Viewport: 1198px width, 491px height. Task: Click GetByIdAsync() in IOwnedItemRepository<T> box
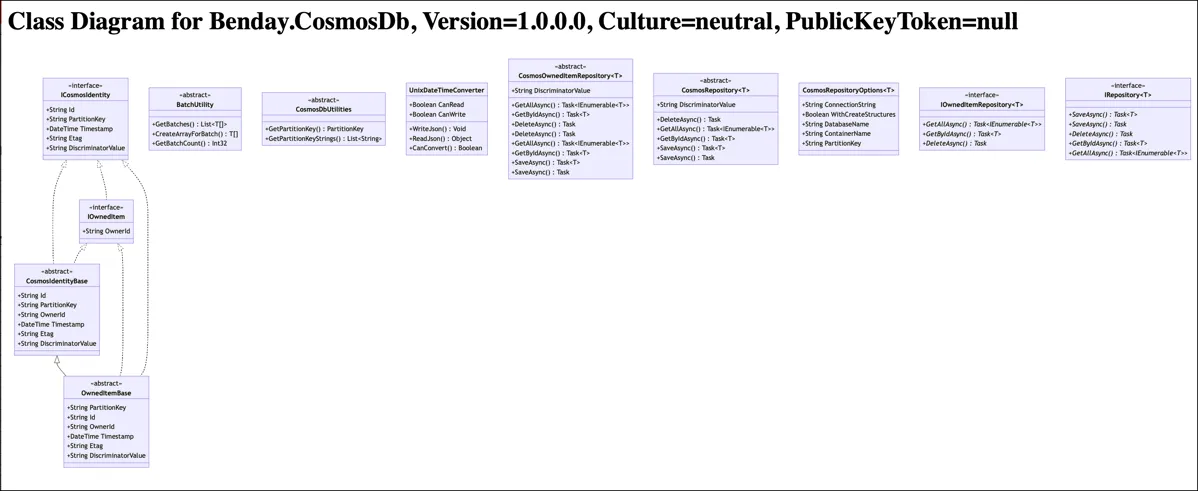click(962, 134)
